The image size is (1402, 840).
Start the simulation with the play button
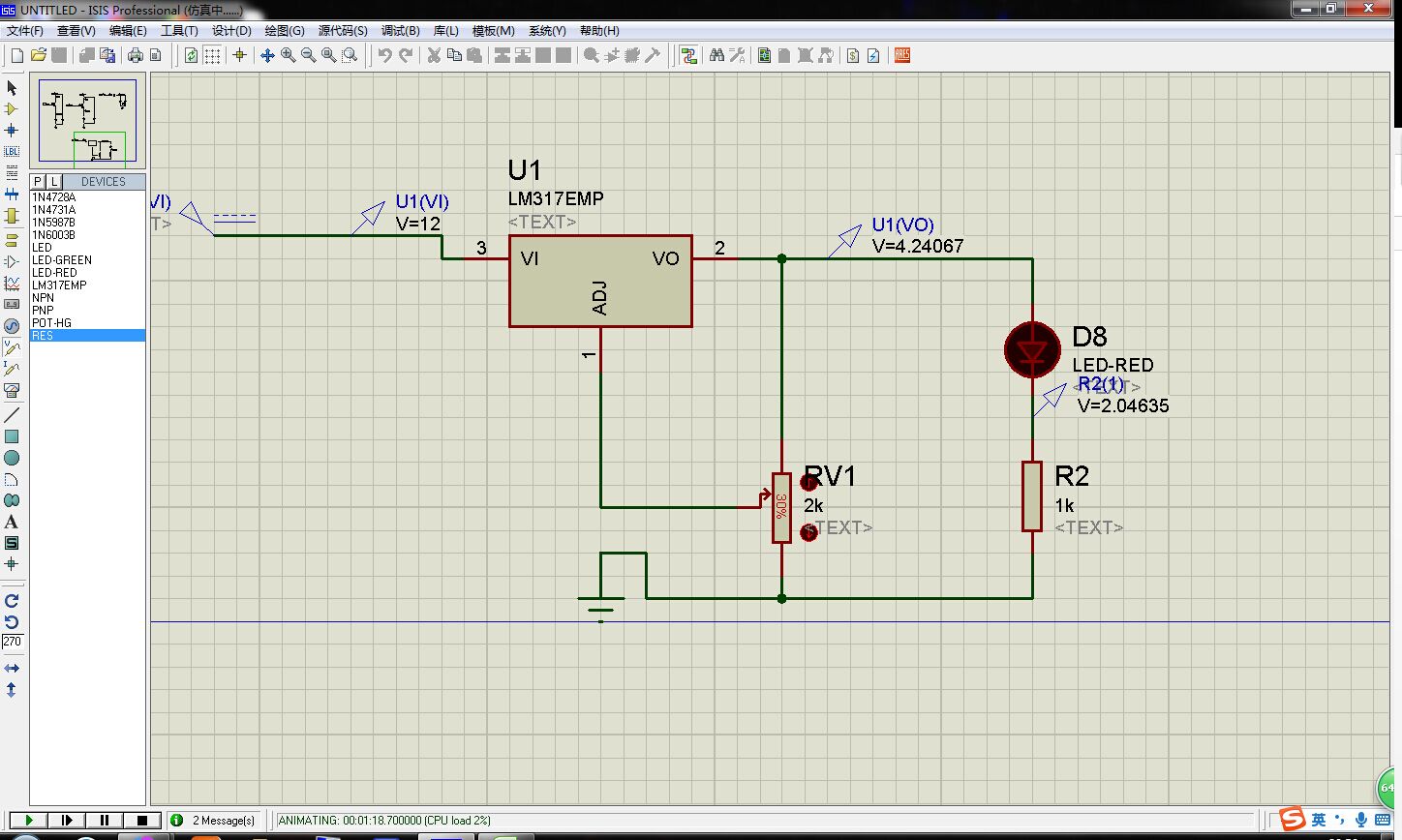click(x=29, y=820)
